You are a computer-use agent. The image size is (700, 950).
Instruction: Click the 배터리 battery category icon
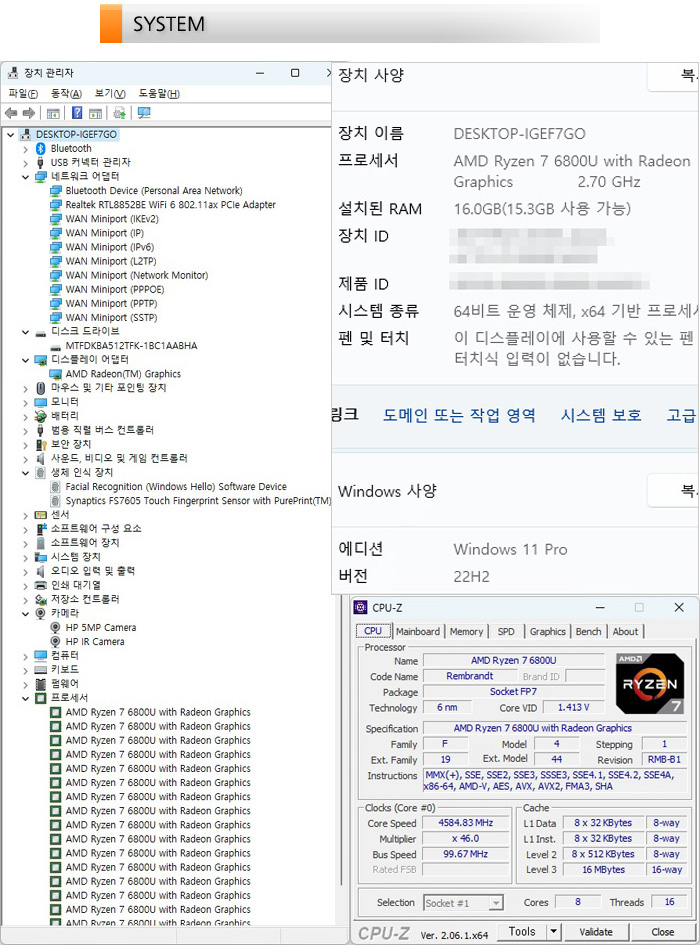click(x=41, y=416)
